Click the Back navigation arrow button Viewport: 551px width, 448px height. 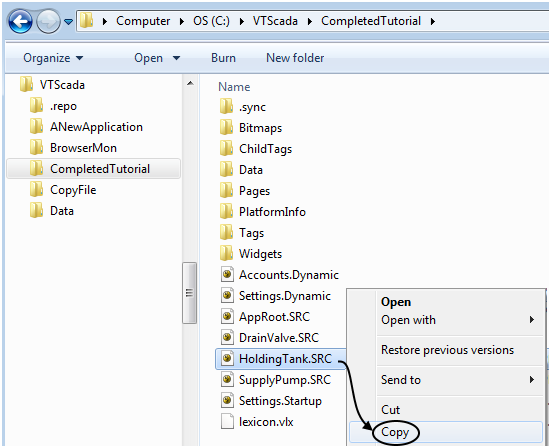[20, 21]
